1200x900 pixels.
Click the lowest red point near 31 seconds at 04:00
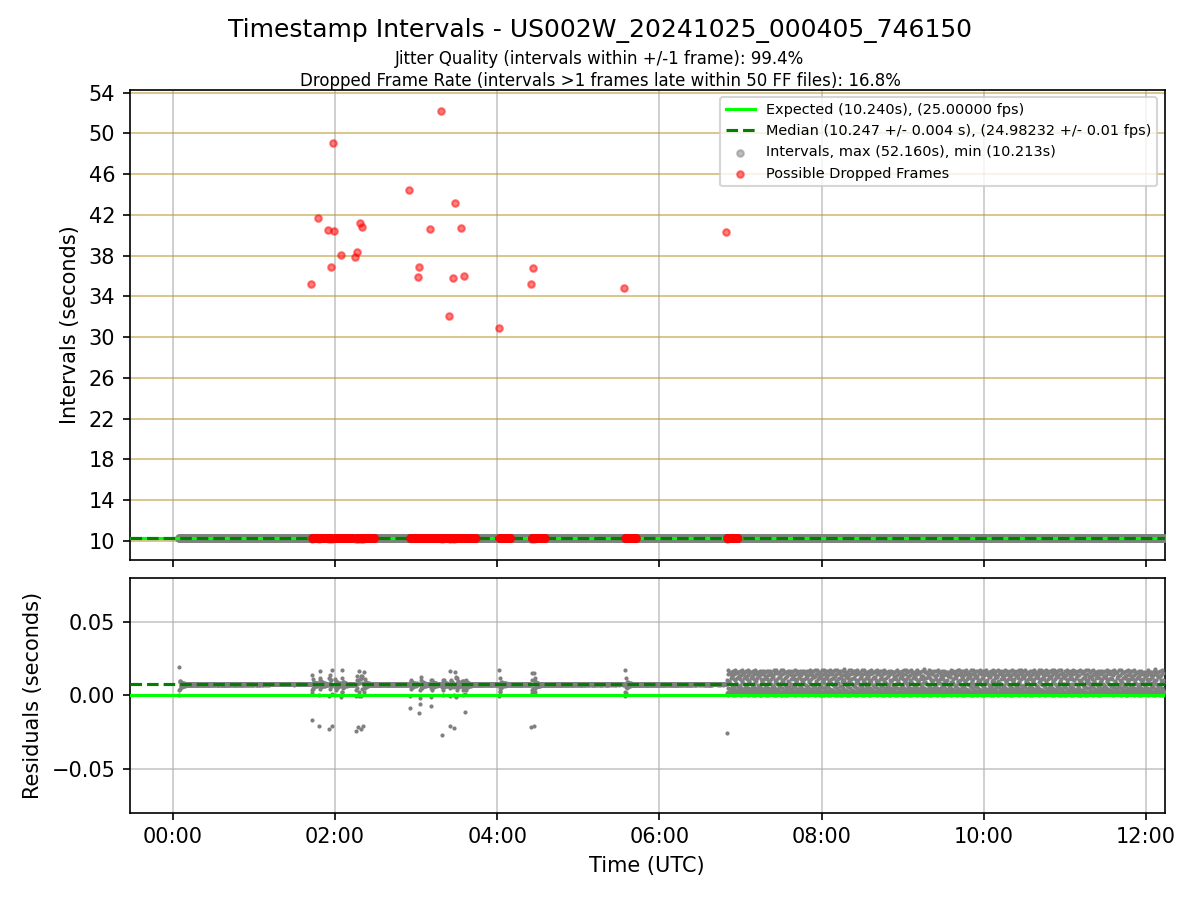[x=499, y=328]
